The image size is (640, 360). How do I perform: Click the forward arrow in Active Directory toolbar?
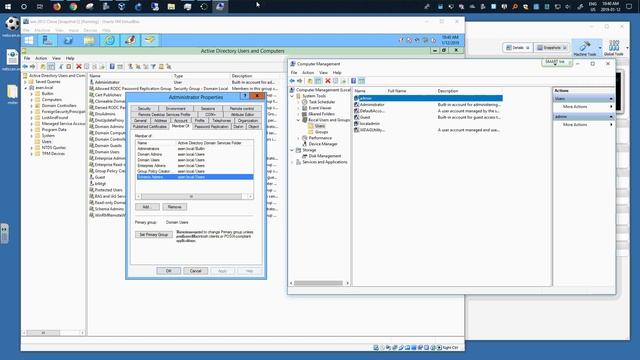pyautogui.click(x=33, y=67)
